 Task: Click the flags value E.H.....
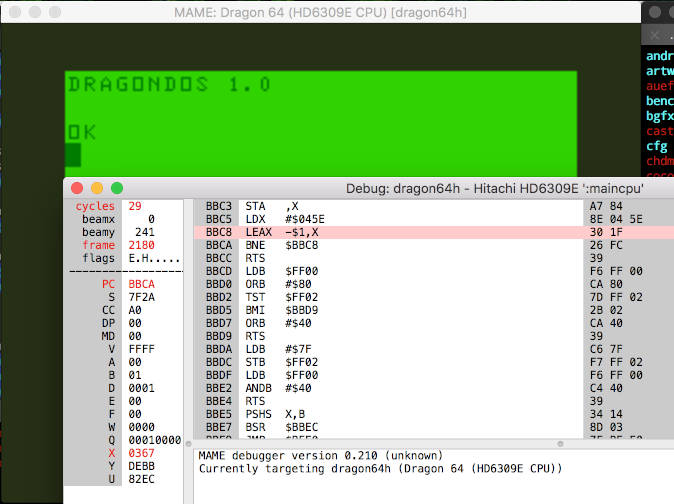[x=154, y=258]
